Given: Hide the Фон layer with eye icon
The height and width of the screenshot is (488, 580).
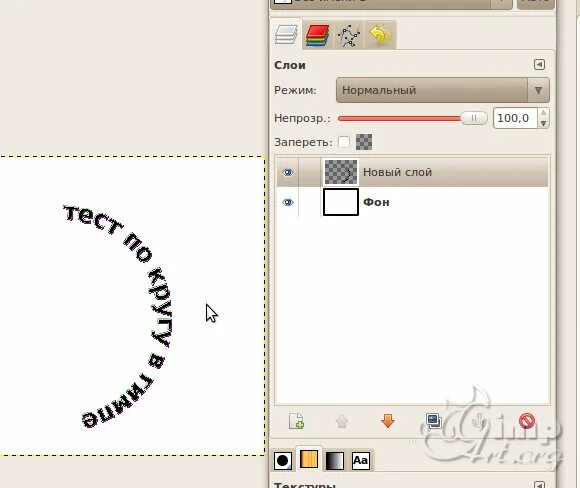Looking at the screenshot, I should click(x=288, y=202).
